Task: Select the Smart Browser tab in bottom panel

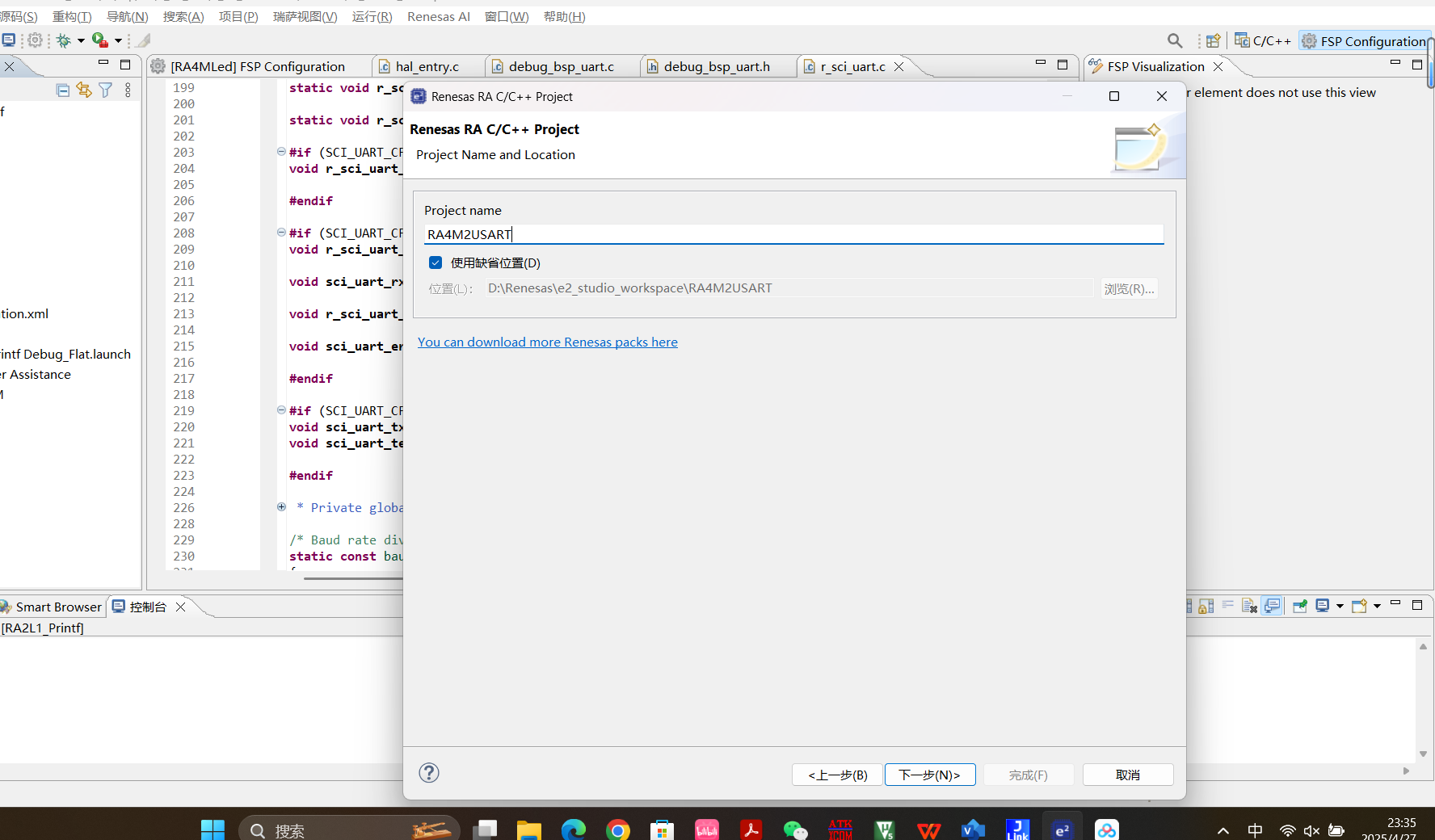Action: (x=52, y=607)
